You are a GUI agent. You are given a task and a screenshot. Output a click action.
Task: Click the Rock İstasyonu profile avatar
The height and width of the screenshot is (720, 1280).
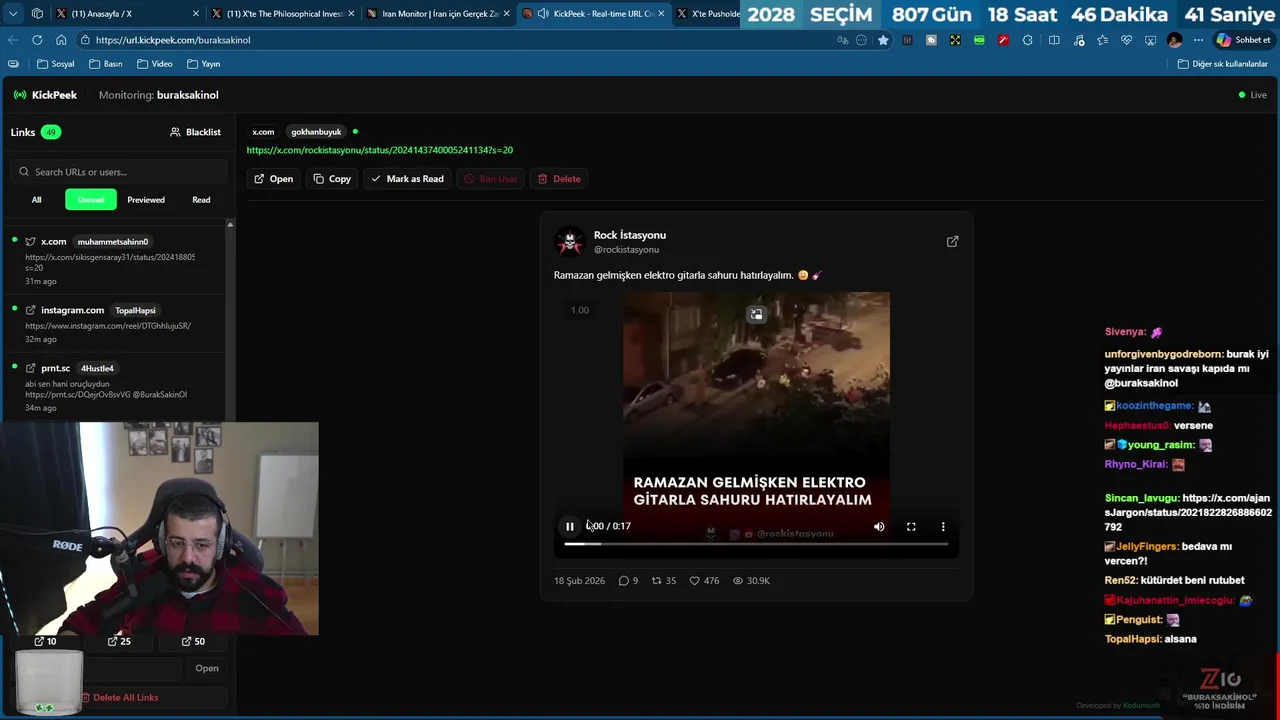[x=569, y=242]
